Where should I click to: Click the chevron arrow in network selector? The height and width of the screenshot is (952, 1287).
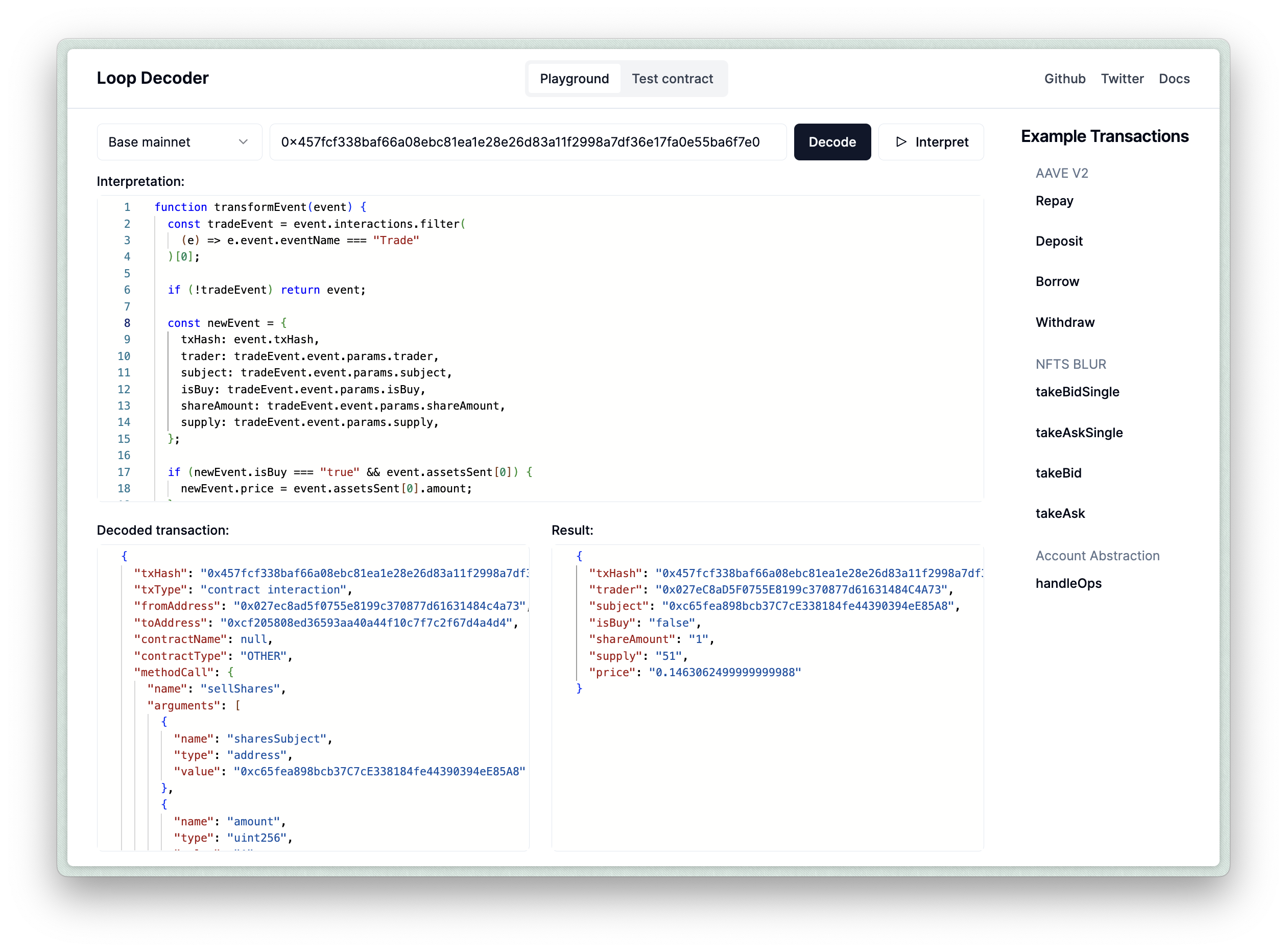coord(243,142)
